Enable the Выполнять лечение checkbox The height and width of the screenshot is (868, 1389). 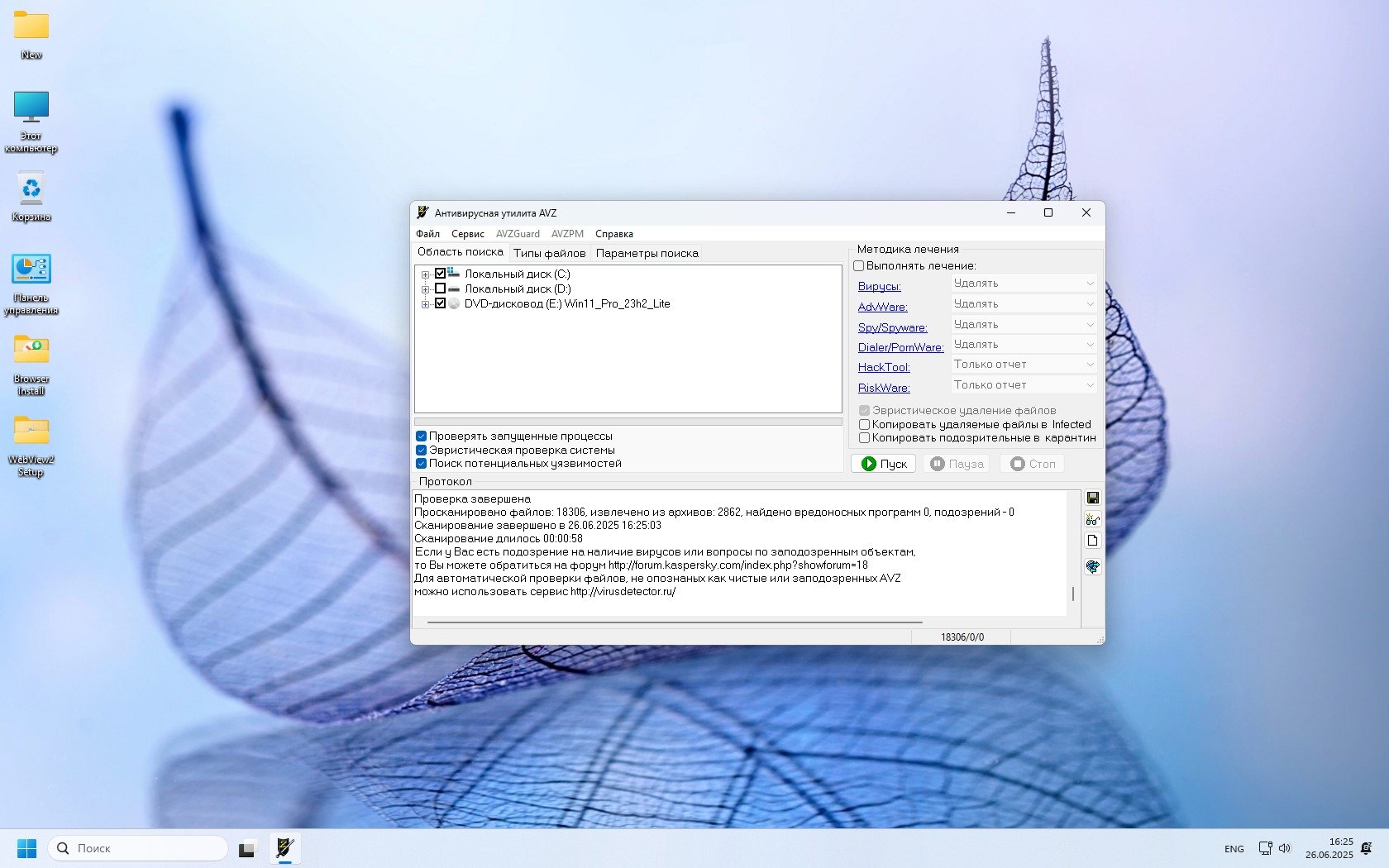coord(859,266)
